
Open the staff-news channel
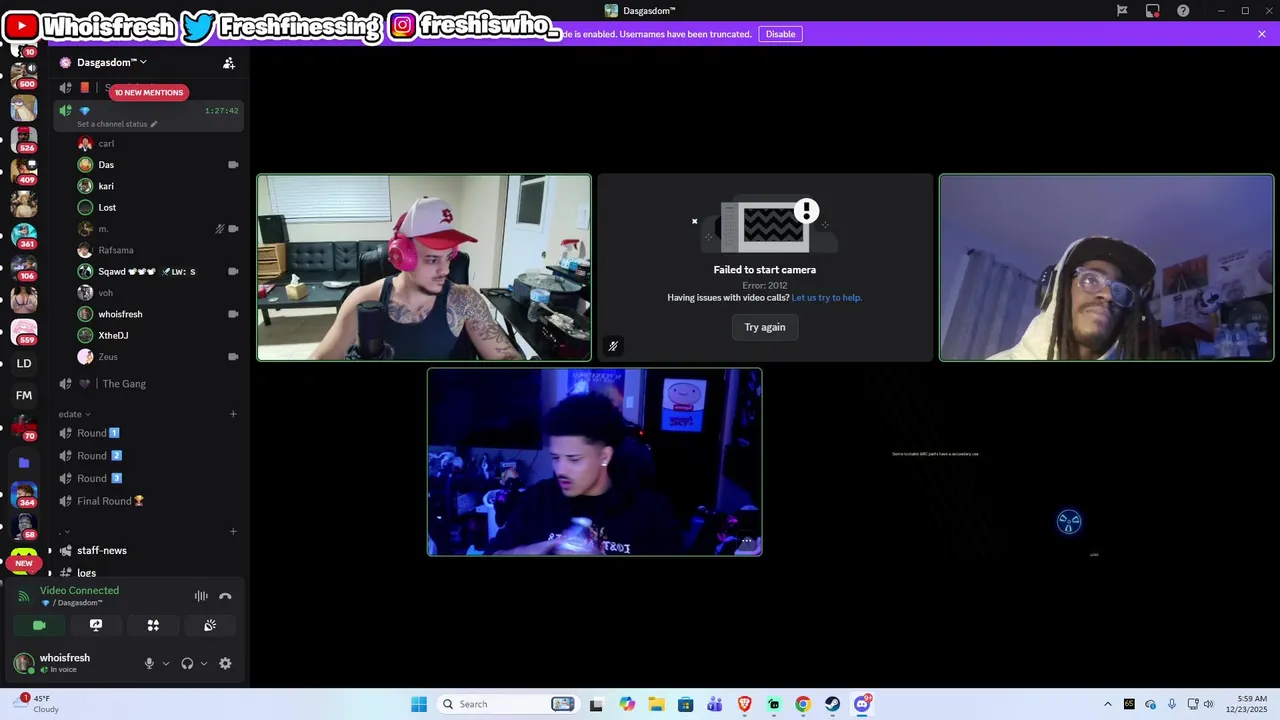(148, 551)
